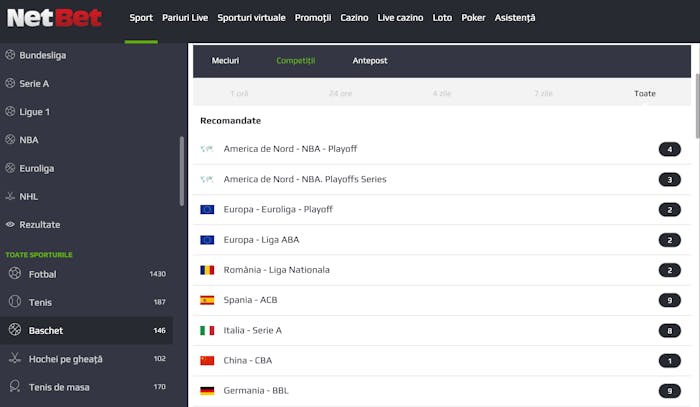
Task: Switch to the Meciuri tab
Action: tap(225, 61)
